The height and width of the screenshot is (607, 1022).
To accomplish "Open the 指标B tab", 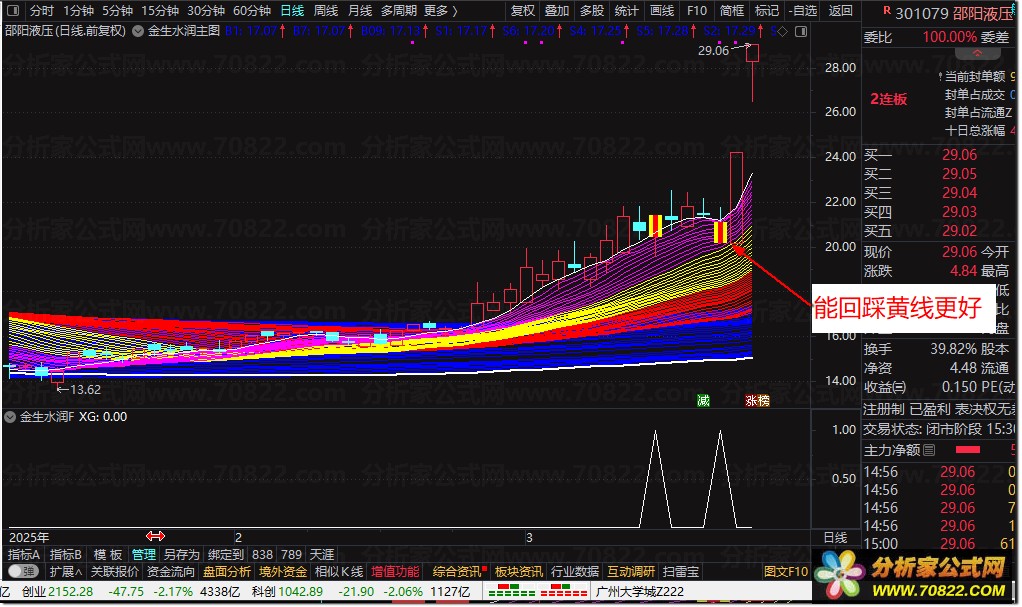I will coord(66,554).
